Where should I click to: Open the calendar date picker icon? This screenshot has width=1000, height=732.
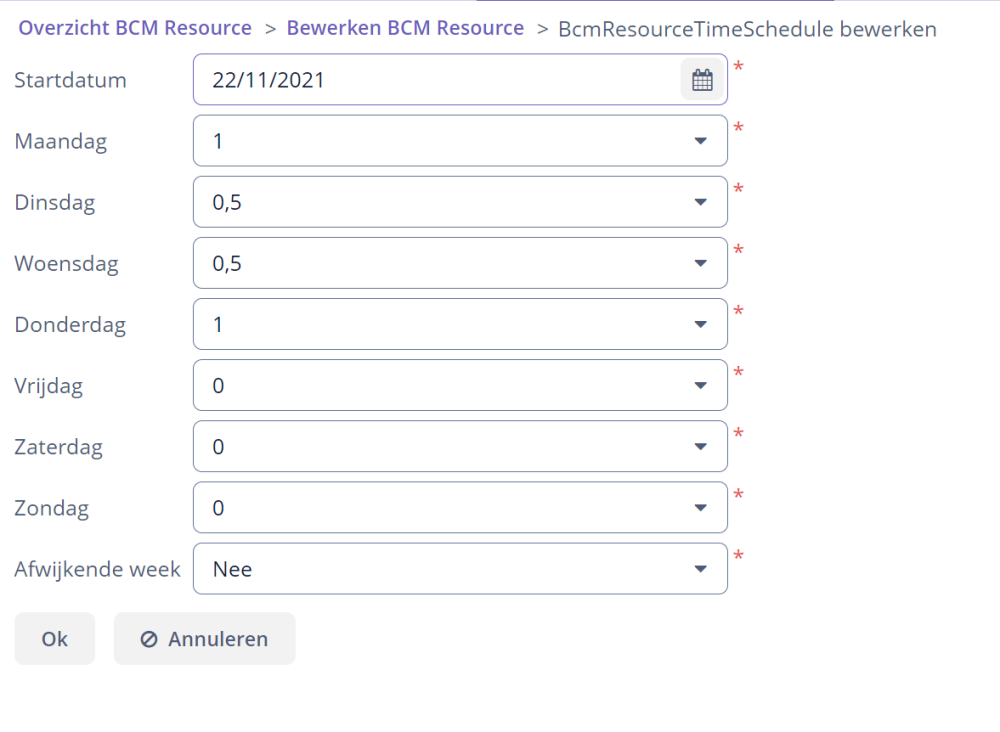[x=701, y=79]
